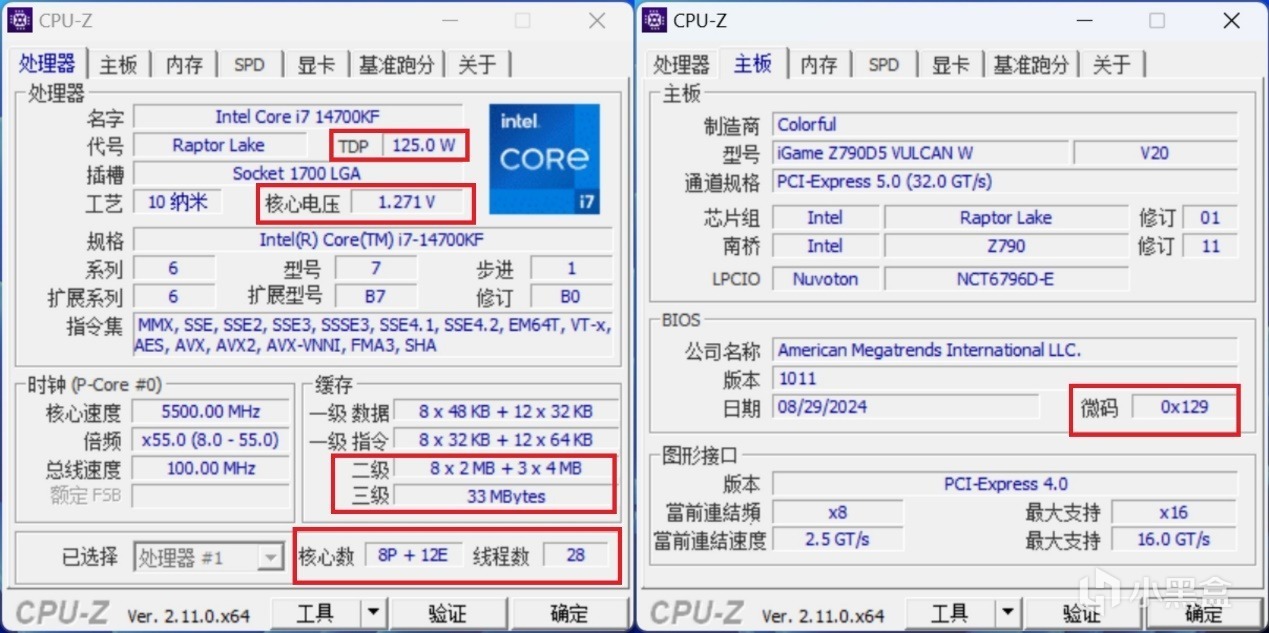The height and width of the screenshot is (633, 1269).
Task: Click the Socket 1700 LGA field
Action: [298, 173]
